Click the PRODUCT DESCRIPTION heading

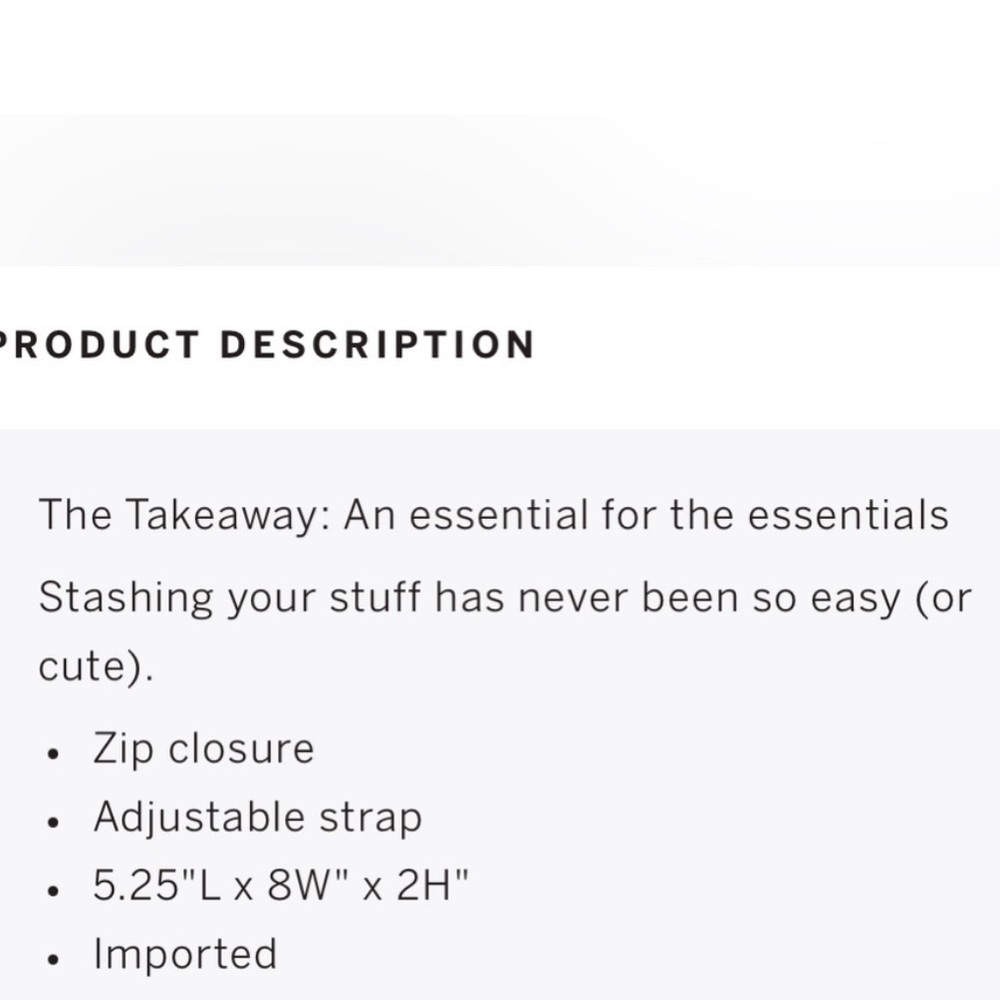[265, 345]
